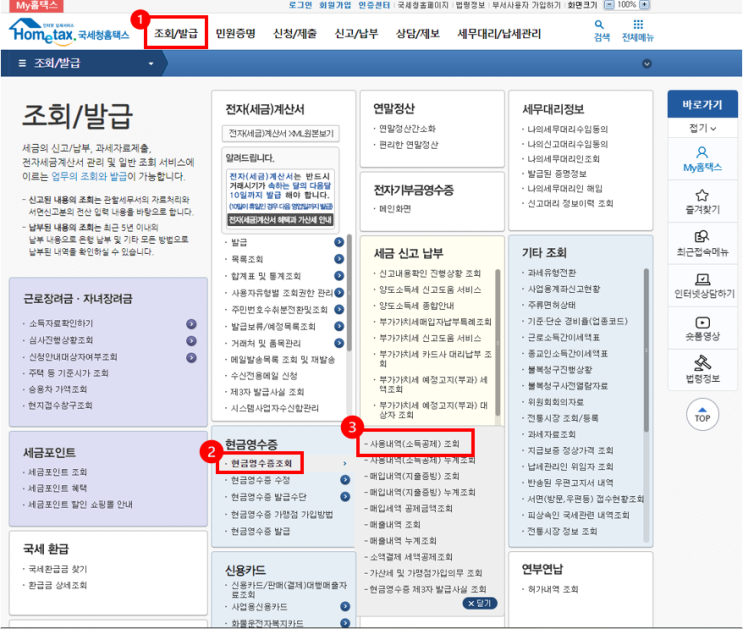Image resolution: width=743 pixels, height=629 pixels.
Task: Click arrow icon next to 사업용신용카드
Action: point(345,606)
